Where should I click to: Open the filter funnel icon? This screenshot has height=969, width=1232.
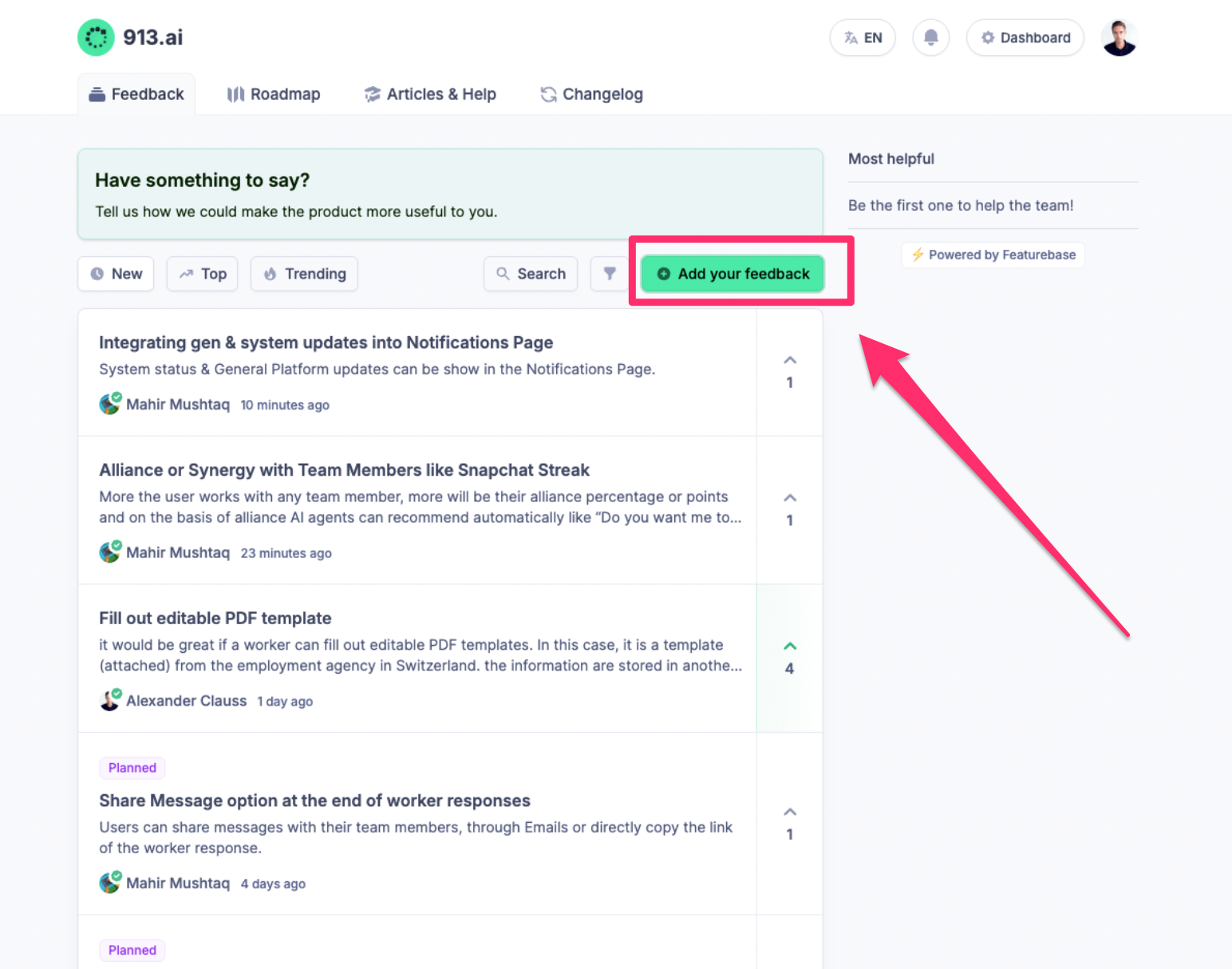click(610, 274)
